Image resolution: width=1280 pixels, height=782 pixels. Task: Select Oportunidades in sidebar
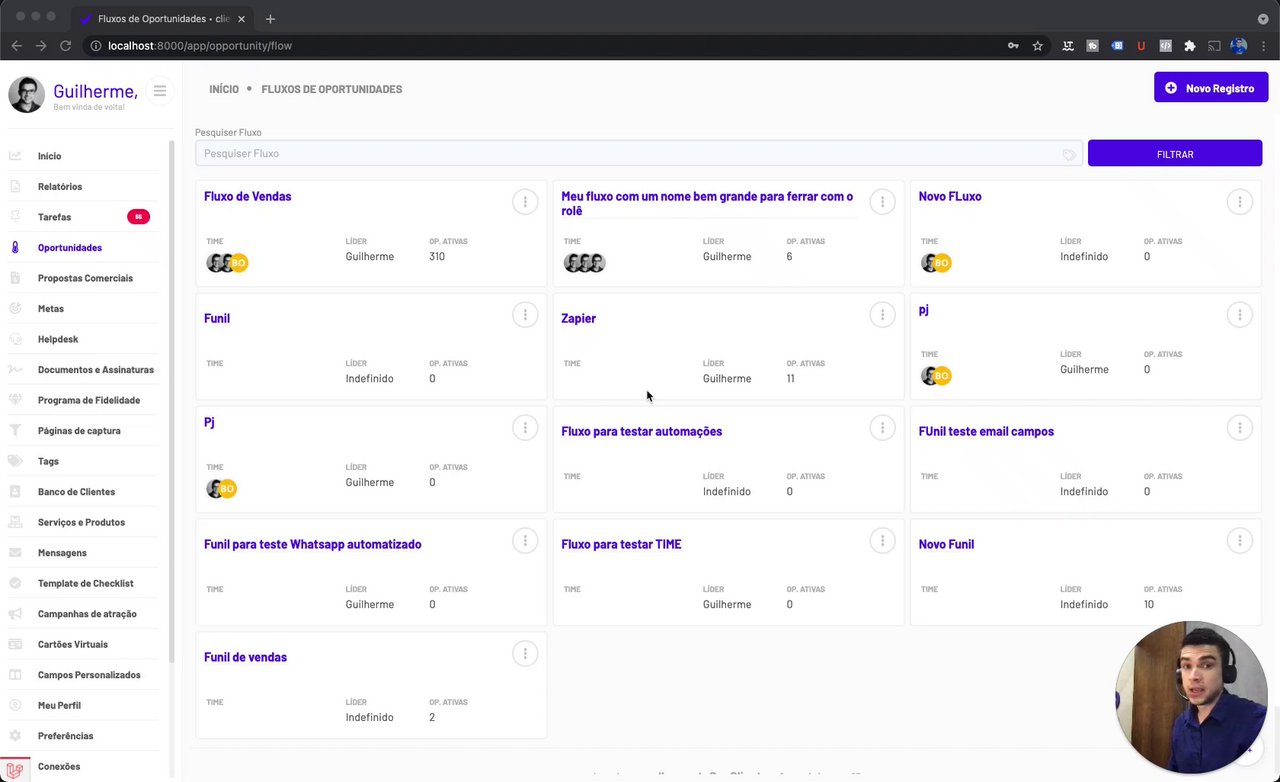tap(70, 248)
